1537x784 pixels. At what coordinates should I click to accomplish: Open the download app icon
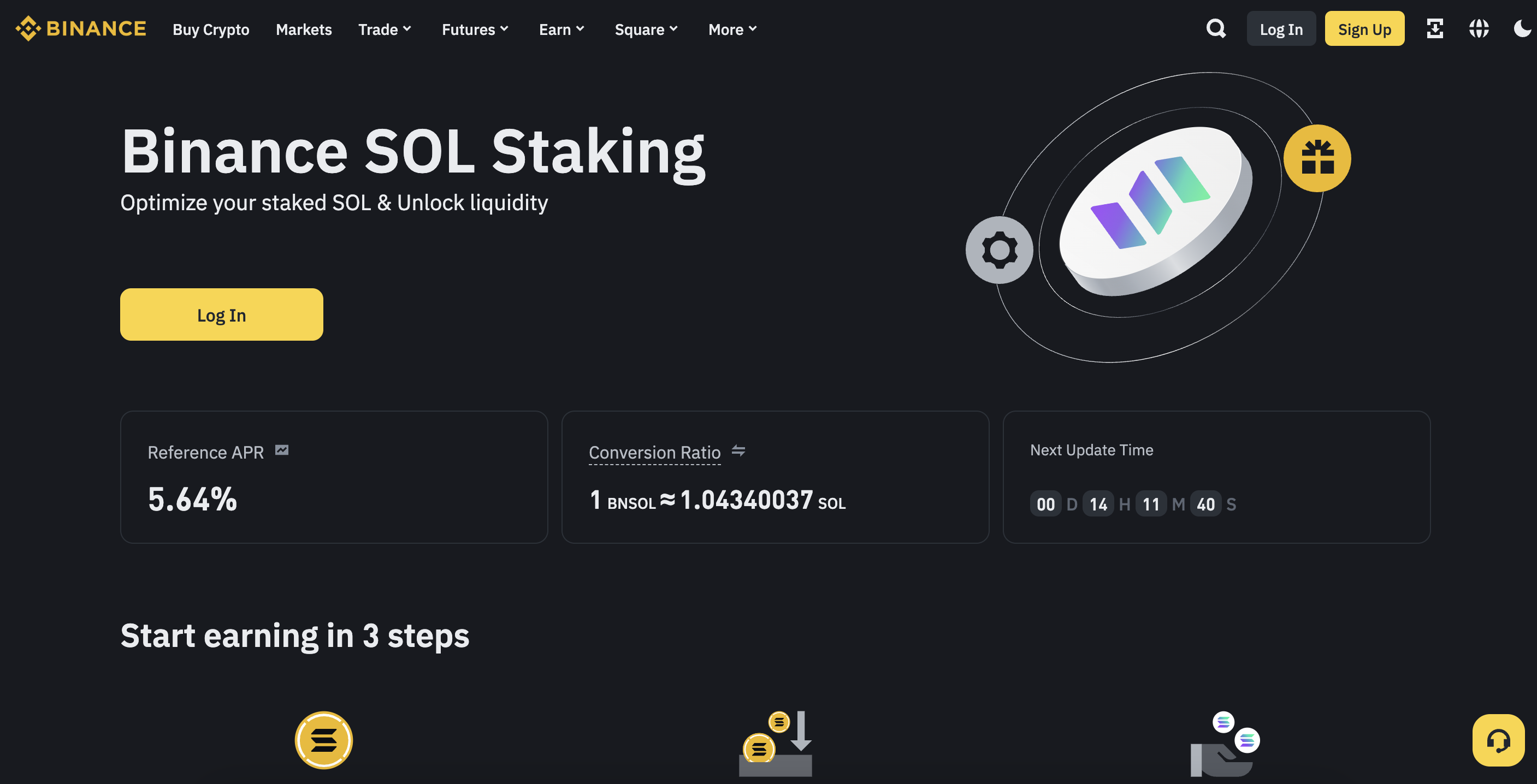[1435, 28]
